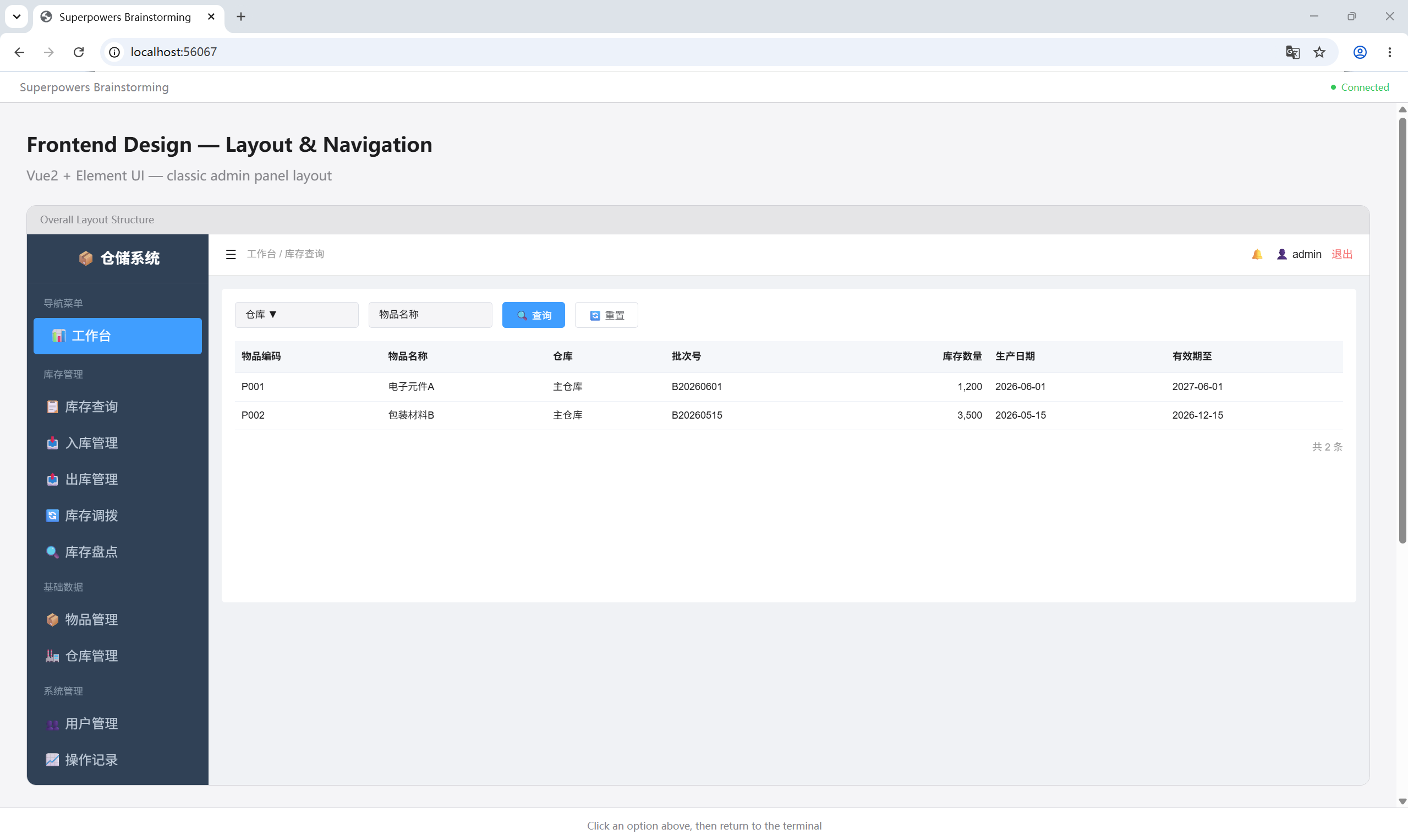The width and height of the screenshot is (1408, 840).
Task: Click the admin user avatar icon
Action: point(1282,254)
